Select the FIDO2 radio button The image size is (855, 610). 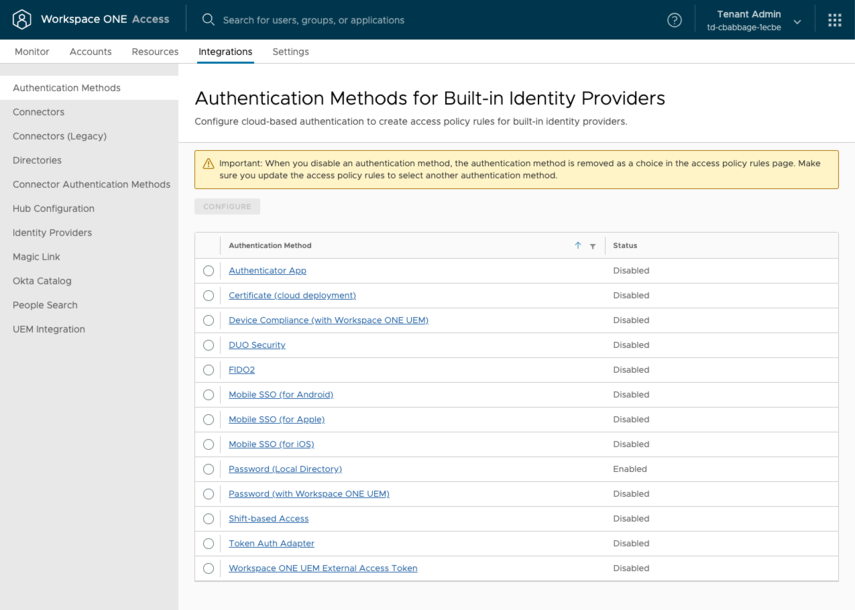click(x=208, y=370)
